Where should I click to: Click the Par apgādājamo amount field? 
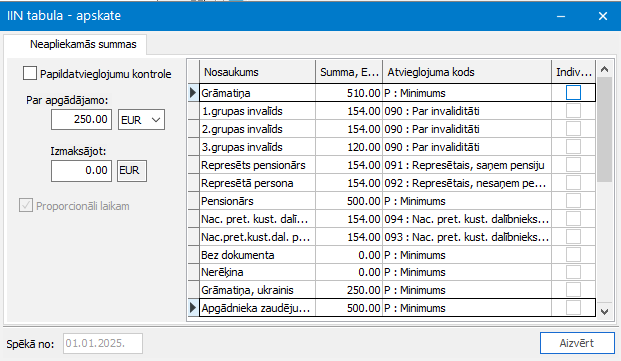(x=82, y=120)
